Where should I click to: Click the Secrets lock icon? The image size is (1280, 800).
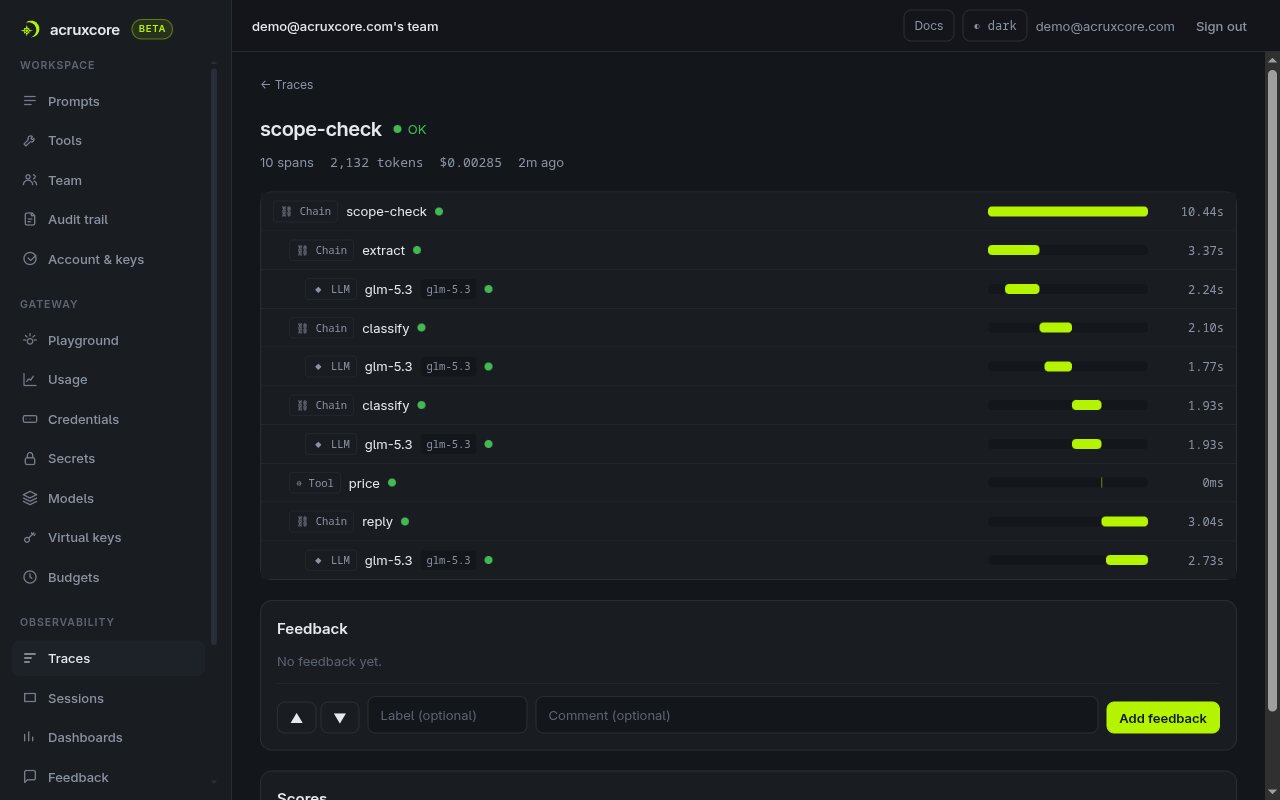tap(30, 459)
